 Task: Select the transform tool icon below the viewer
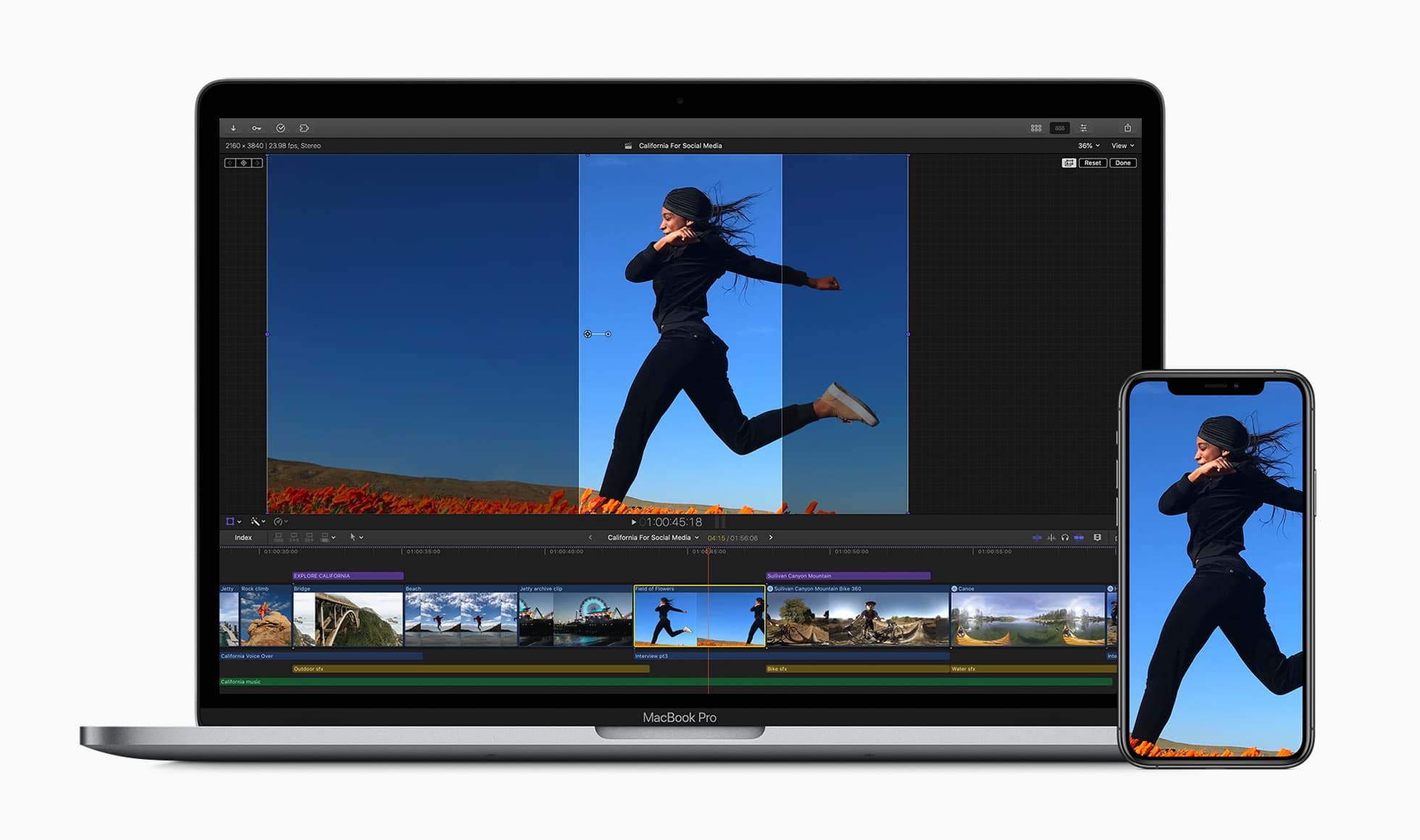[x=230, y=521]
